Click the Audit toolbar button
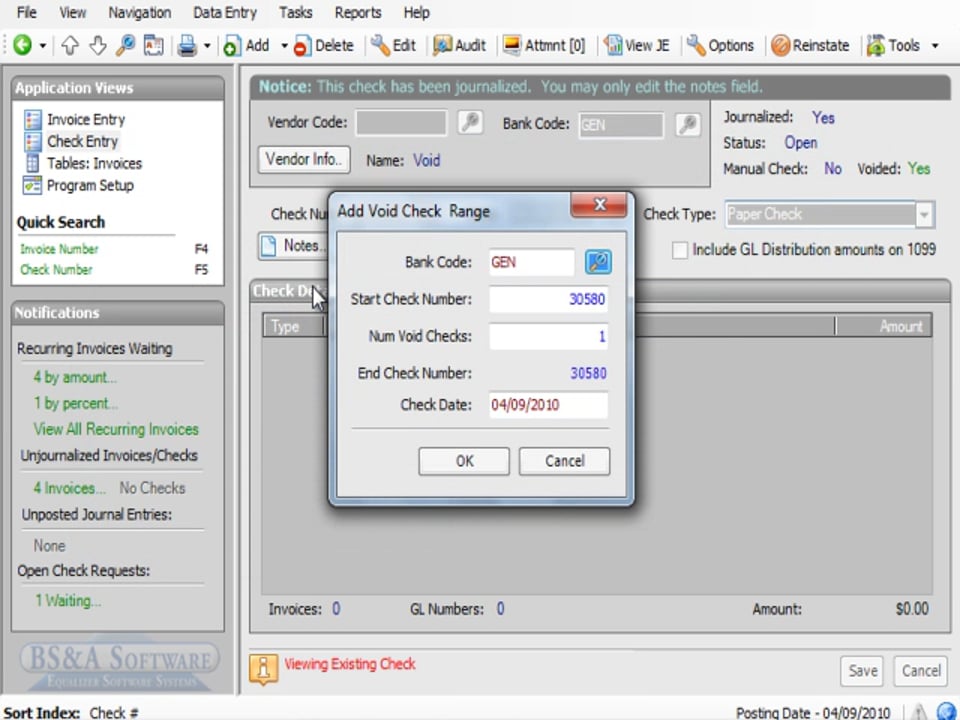This screenshot has width=960, height=720. 459,45
